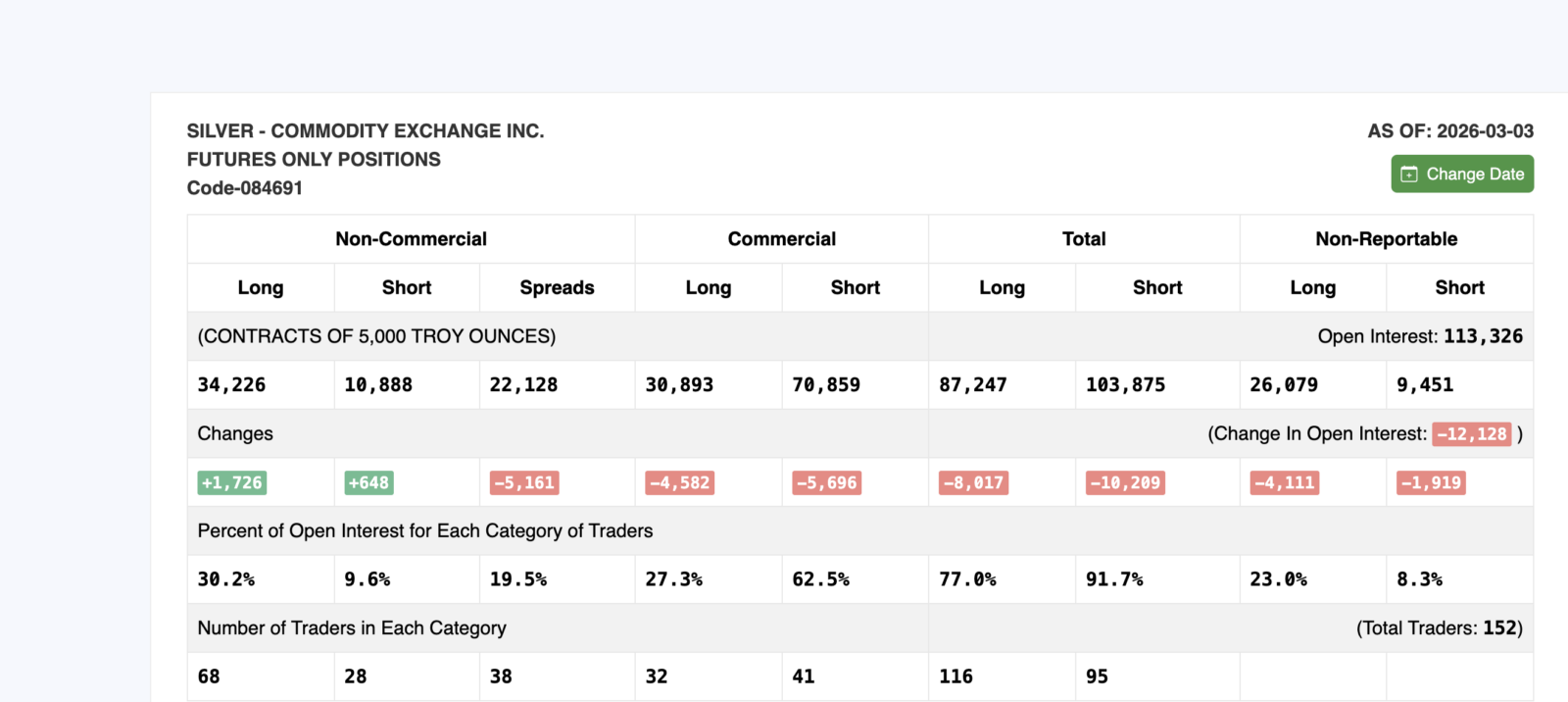Click the Code-084691 label
The height and width of the screenshot is (702, 1568).
point(245,187)
